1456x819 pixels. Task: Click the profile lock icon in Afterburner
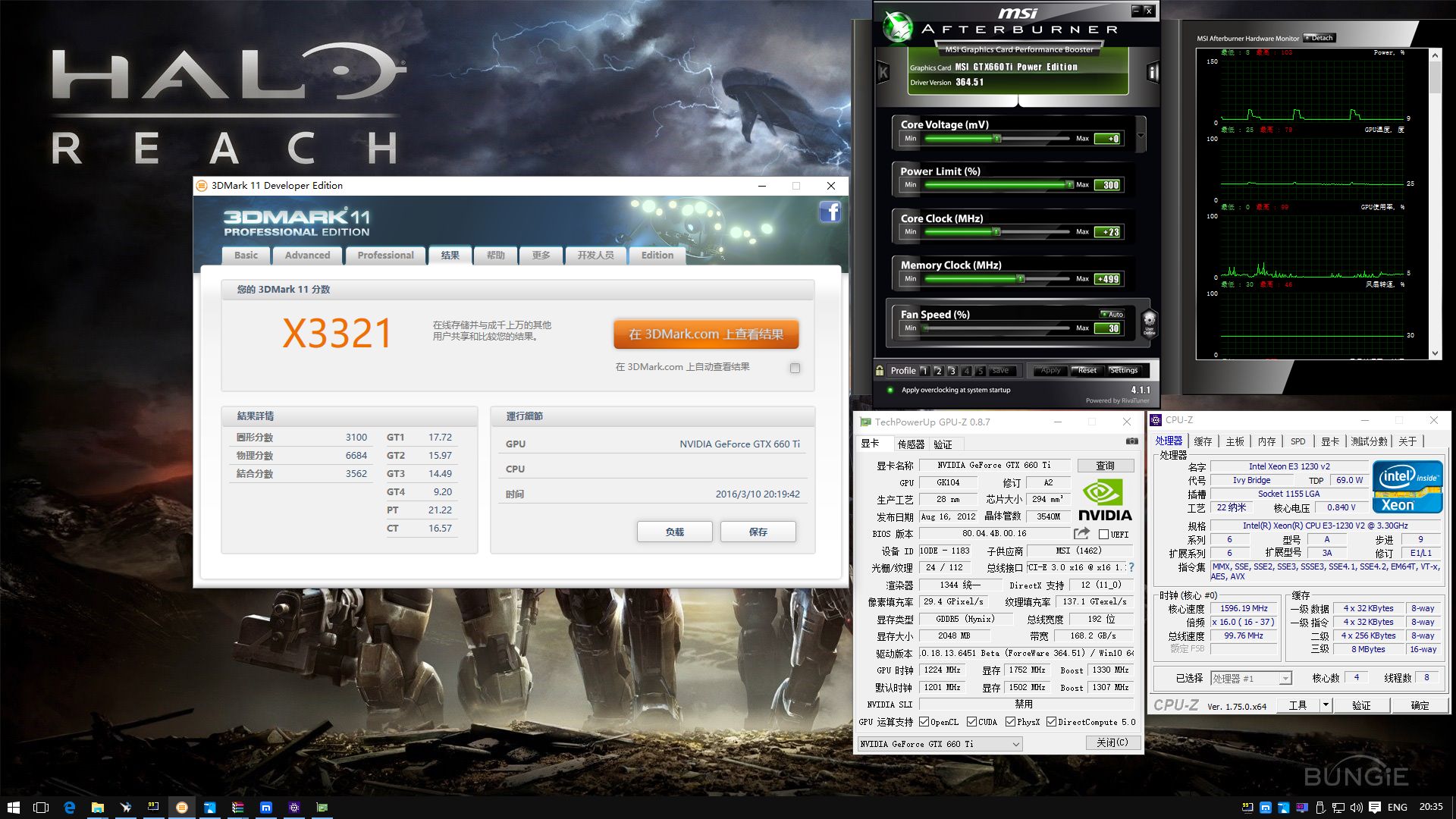click(880, 371)
